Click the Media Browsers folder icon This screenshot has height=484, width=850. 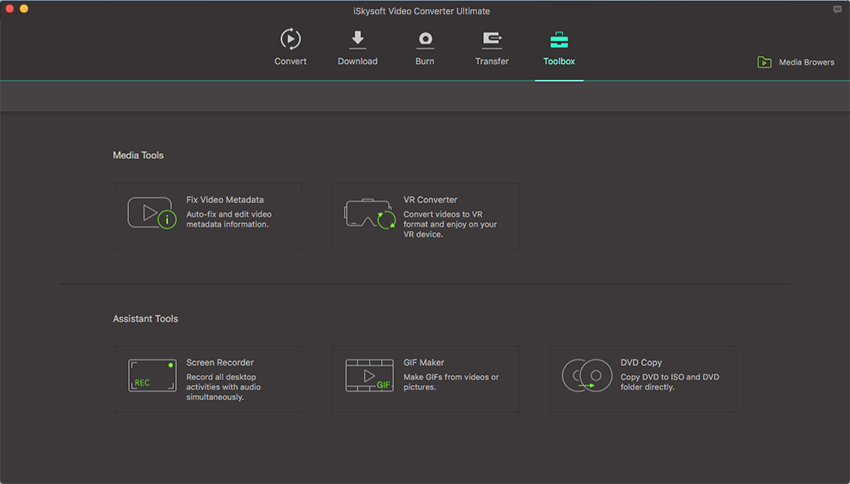click(x=764, y=62)
